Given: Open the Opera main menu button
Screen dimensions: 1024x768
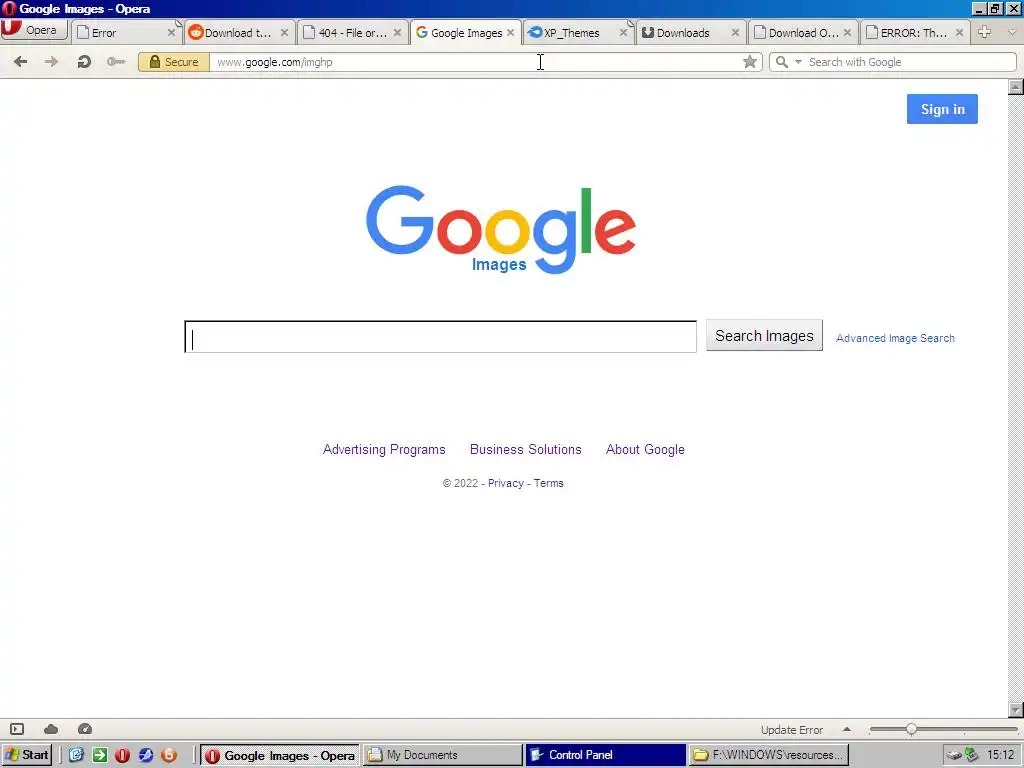Looking at the screenshot, I should coord(34,30).
